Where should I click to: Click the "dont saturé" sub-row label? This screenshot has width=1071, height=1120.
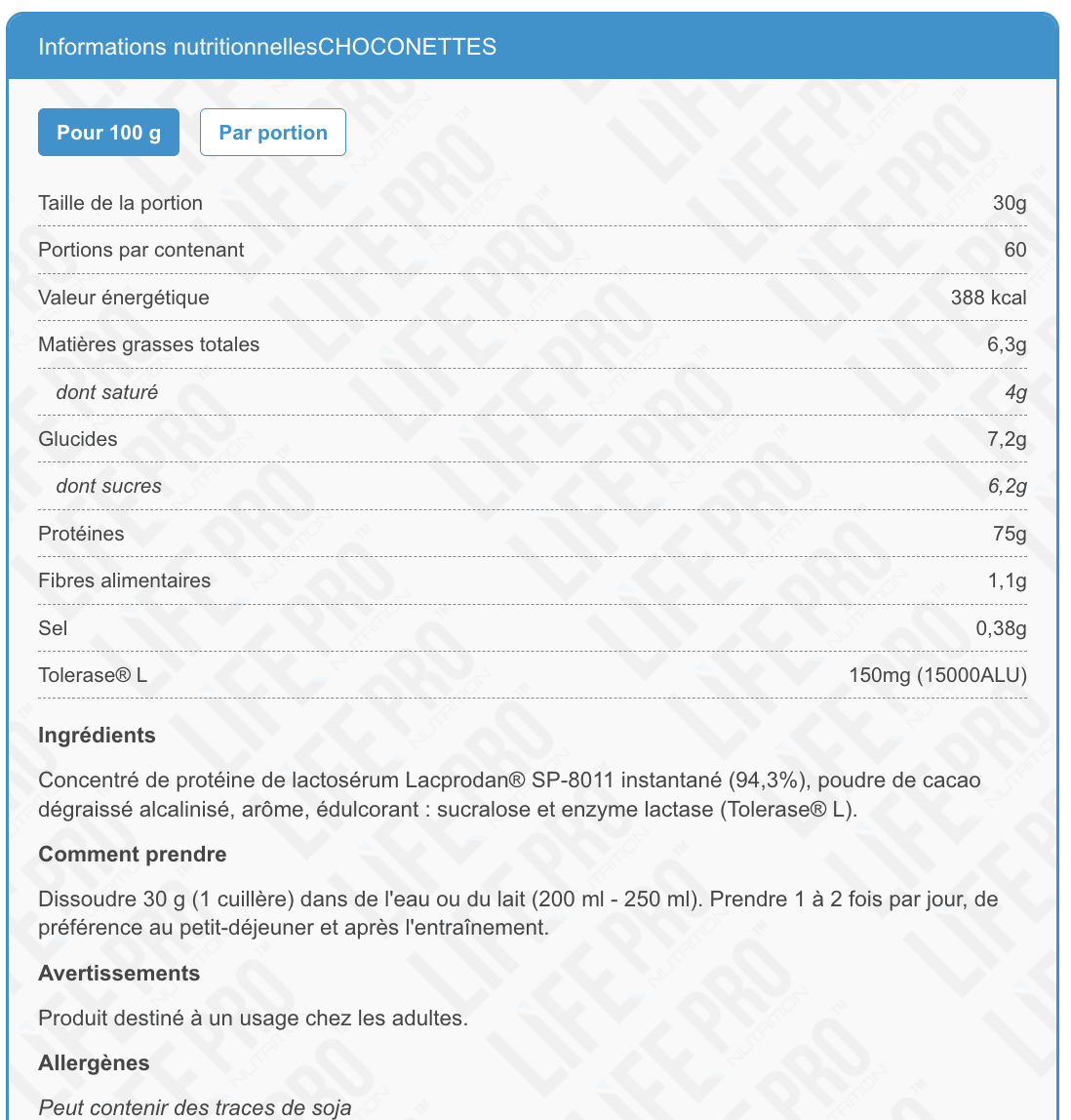(106, 392)
